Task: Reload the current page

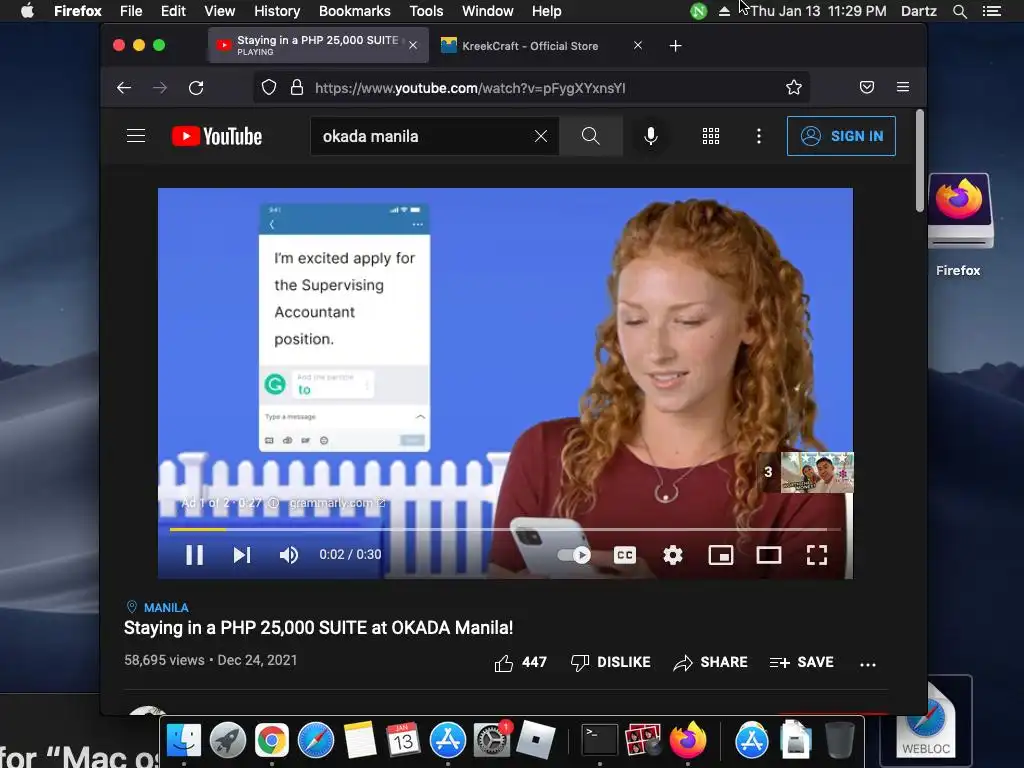Action: (196, 88)
